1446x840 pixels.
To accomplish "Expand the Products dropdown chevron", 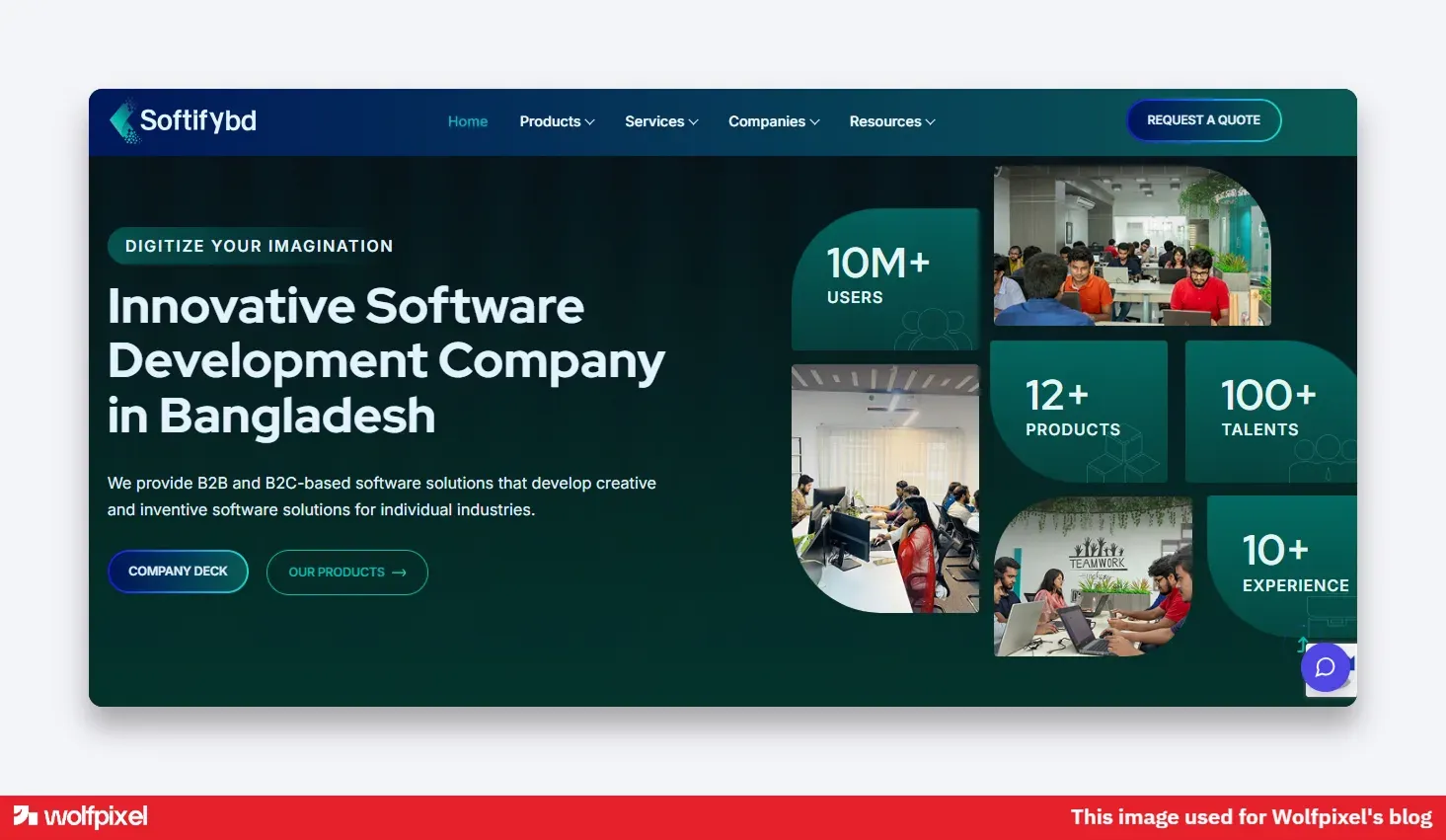I will point(590,122).
